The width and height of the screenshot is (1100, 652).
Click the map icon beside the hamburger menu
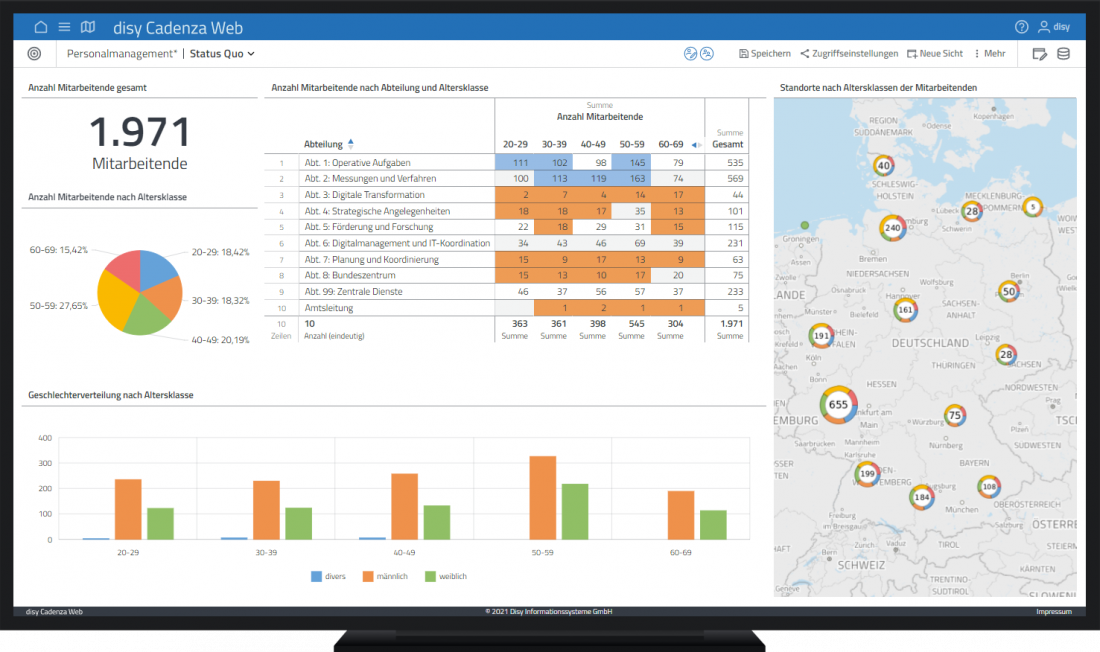[x=88, y=27]
